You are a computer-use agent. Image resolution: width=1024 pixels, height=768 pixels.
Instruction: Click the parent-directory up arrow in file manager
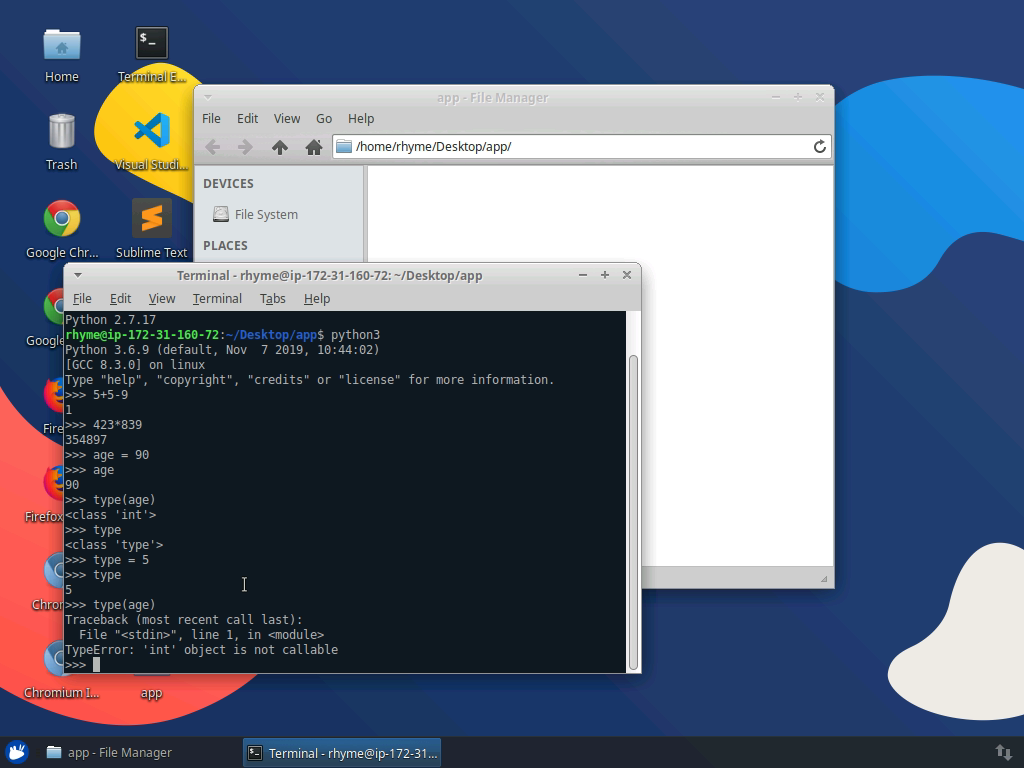point(281,146)
